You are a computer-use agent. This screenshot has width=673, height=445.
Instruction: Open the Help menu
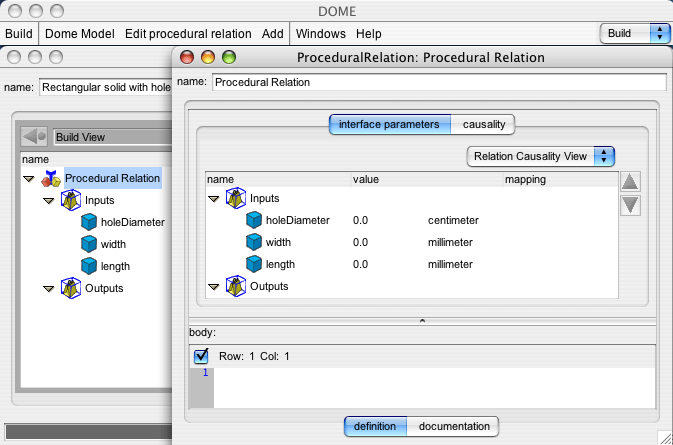(x=369, y=33)
